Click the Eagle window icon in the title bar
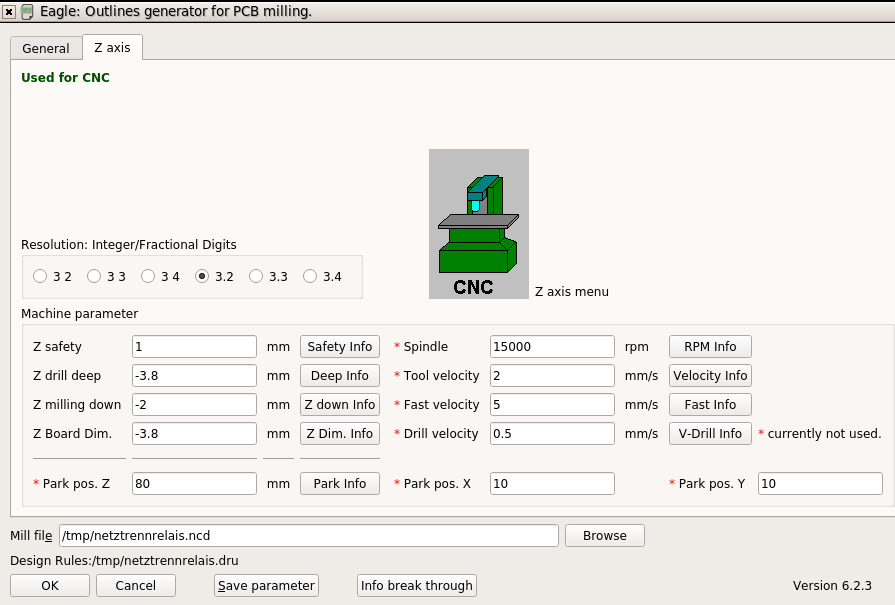895x605 pixels. tap(27, 11)
